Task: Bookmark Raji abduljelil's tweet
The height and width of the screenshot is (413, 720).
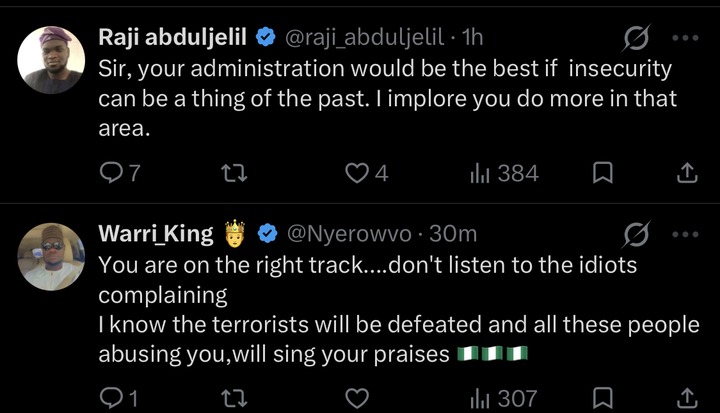Action: [x=602, y=174]
